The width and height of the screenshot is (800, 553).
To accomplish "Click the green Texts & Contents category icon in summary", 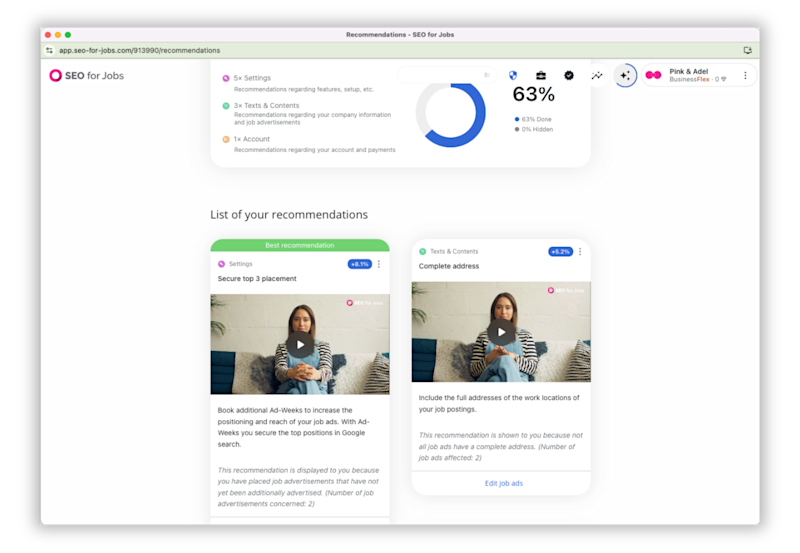I will [226, 106].
